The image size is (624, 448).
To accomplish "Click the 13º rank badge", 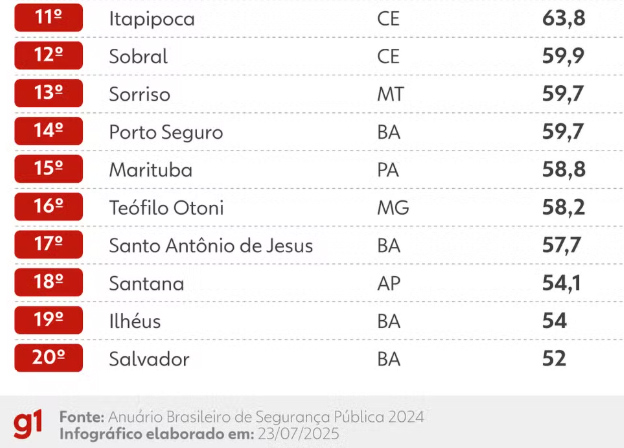I will 49,93.
